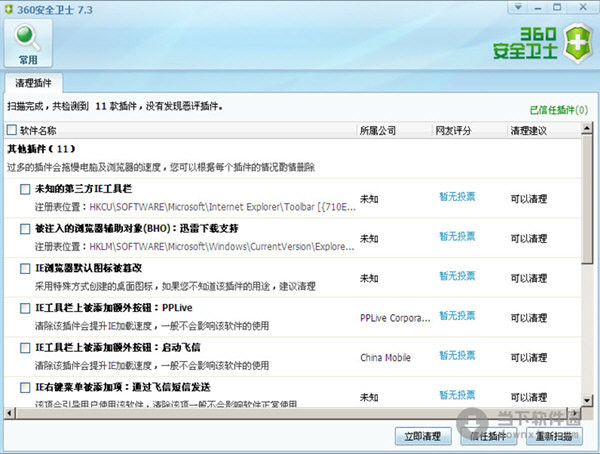Click the HKLM Explorer registry path text
Screen dimensions: 600x454
click(222, 247)
